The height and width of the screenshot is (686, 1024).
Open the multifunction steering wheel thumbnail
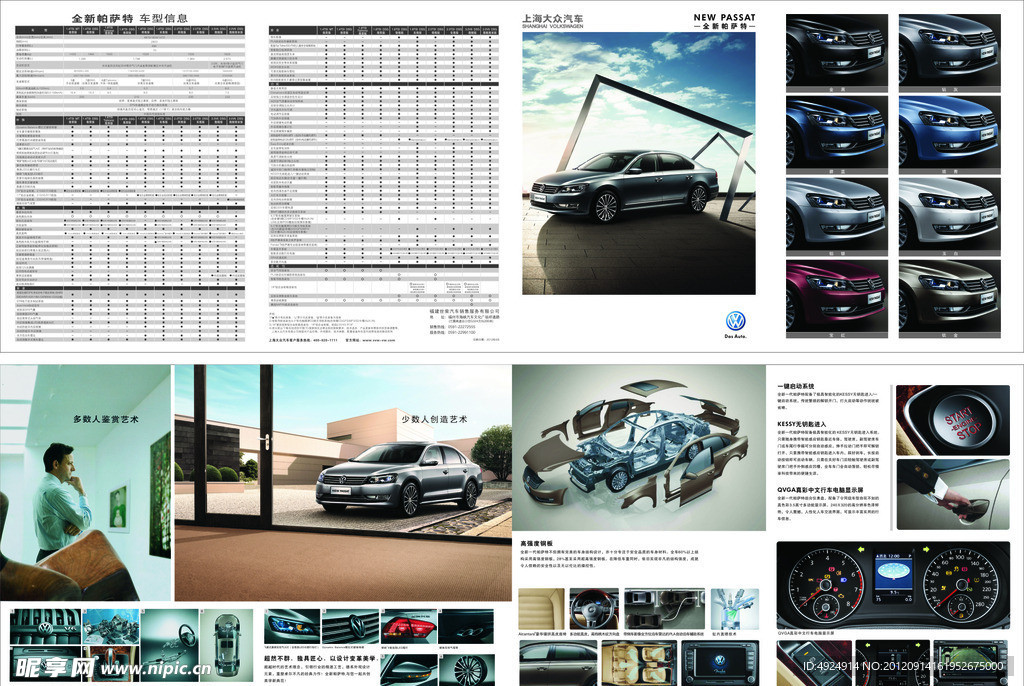(594, 609)
